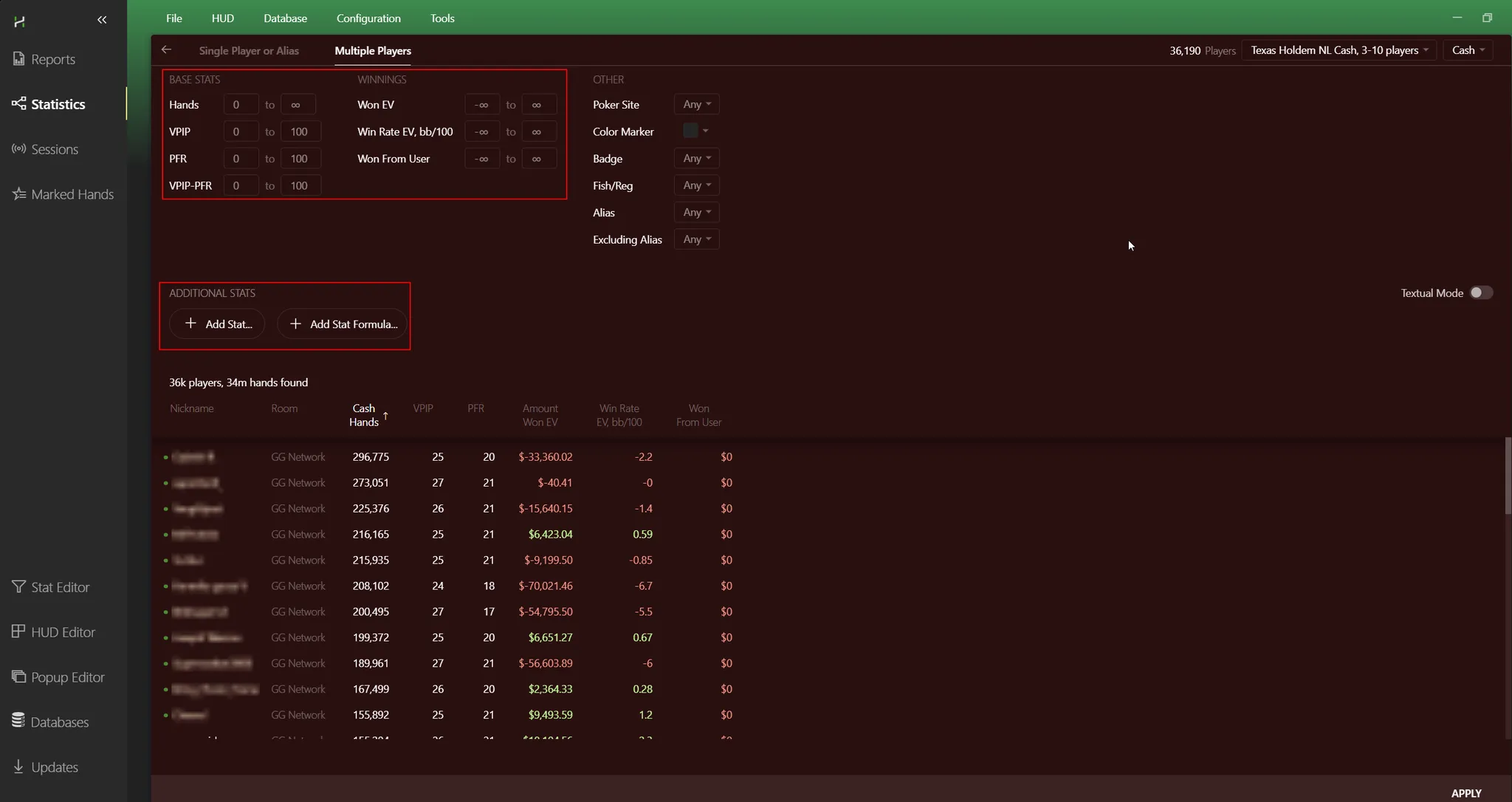Open the Database menu
Screen dimensions: 1512x802
pos(285,18)
